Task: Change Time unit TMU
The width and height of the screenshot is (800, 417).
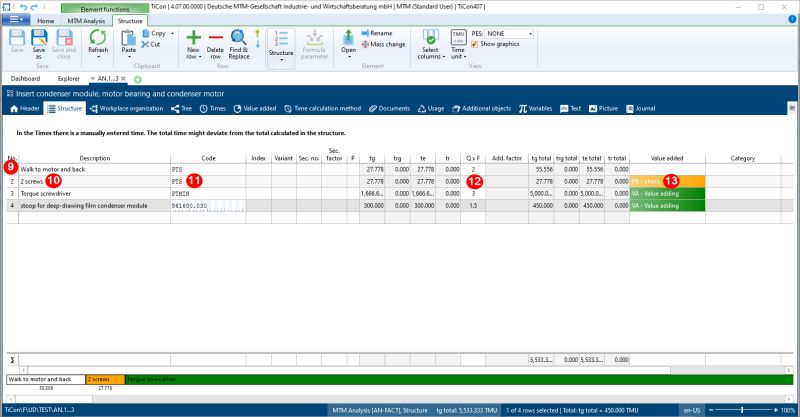Action: (x=458, y=44)
